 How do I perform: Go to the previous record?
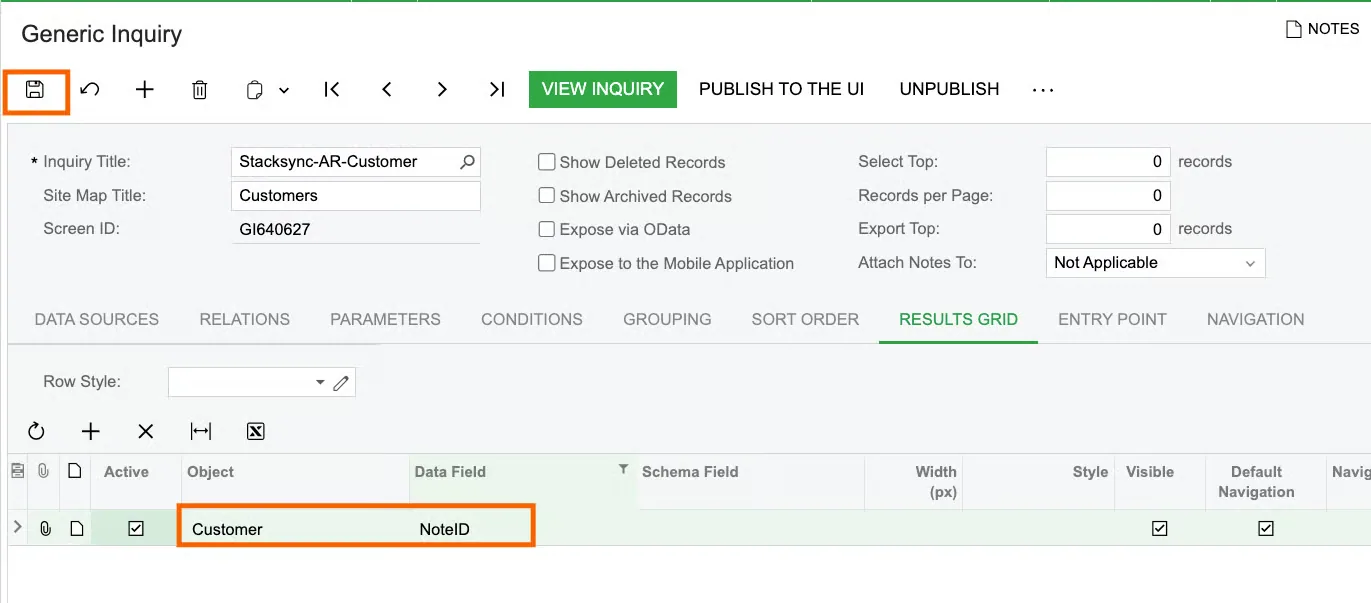coord(387,89)
